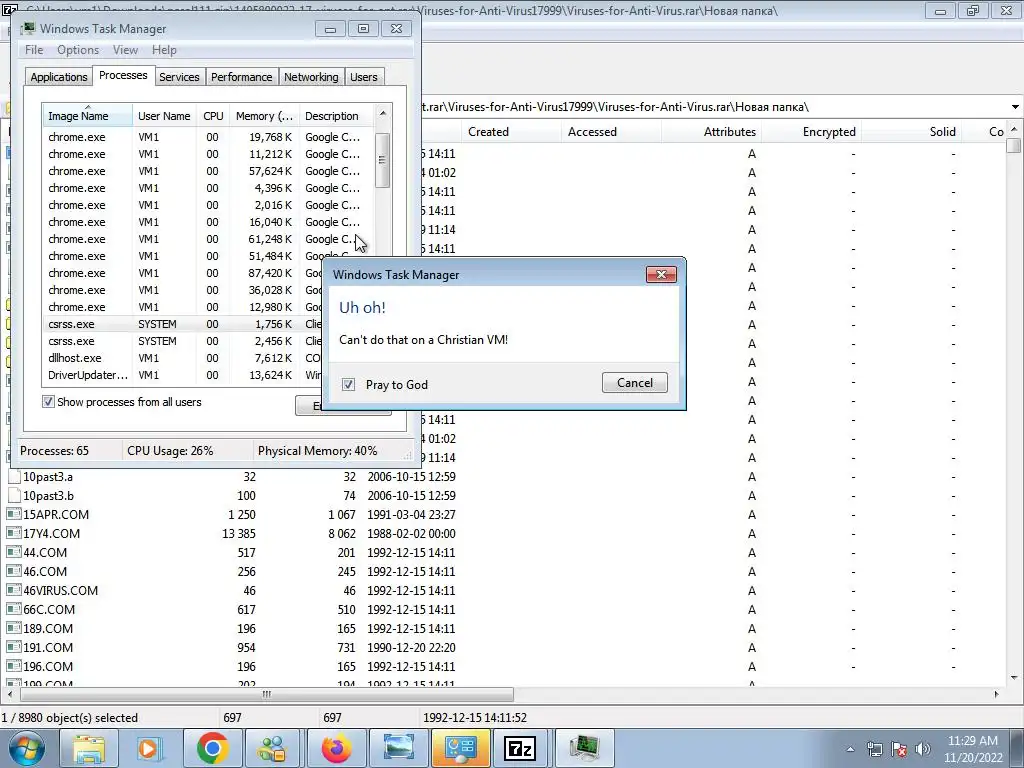This screenshot has height=768, width=1024.
Task: Switch to the Performance tab
Action: point(241,77)
